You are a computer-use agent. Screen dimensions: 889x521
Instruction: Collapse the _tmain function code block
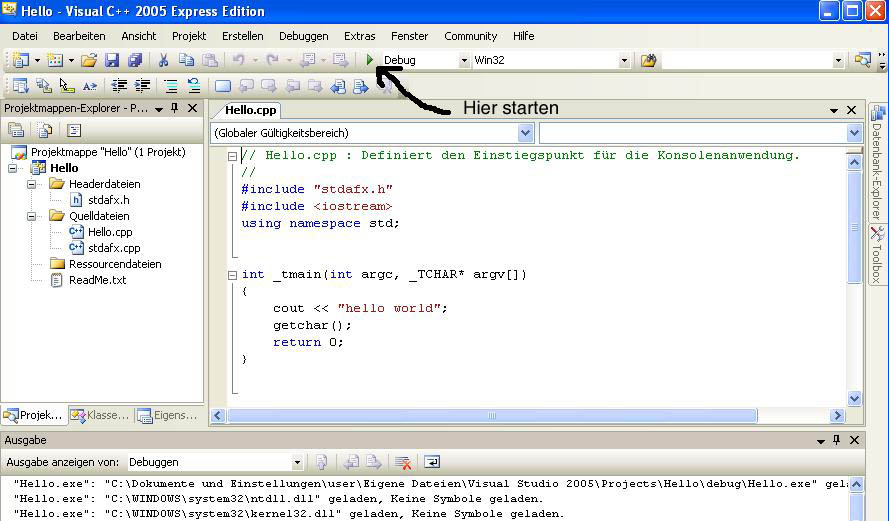pos(232,275)
